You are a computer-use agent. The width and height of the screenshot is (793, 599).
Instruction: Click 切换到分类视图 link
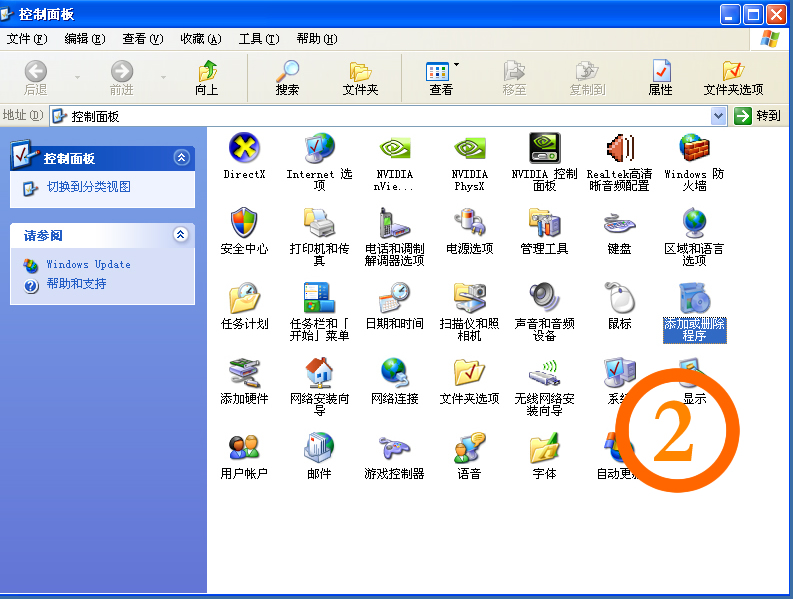click(x=88, y=187)
